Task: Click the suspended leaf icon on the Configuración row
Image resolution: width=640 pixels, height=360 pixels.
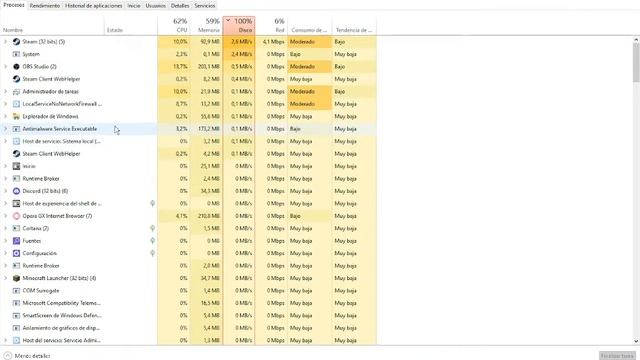Action: pos(152,253)
